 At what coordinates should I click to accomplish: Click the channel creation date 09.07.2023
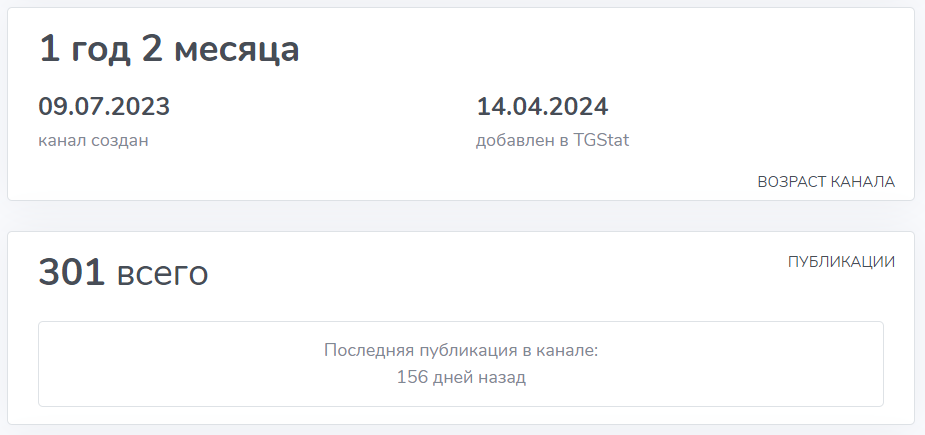pyautogui.click(x=104, y=106)
